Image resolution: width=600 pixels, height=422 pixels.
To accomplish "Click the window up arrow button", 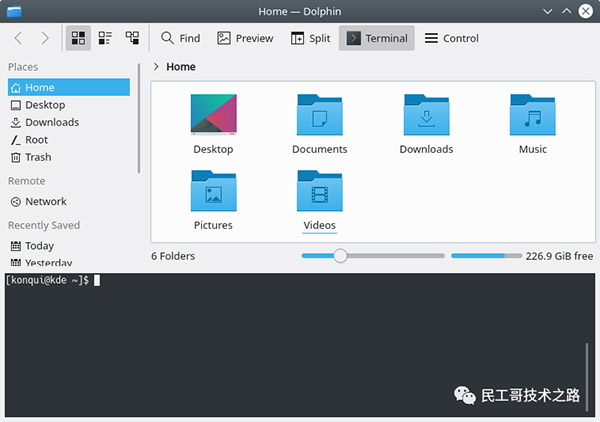I will click(567, 11).
